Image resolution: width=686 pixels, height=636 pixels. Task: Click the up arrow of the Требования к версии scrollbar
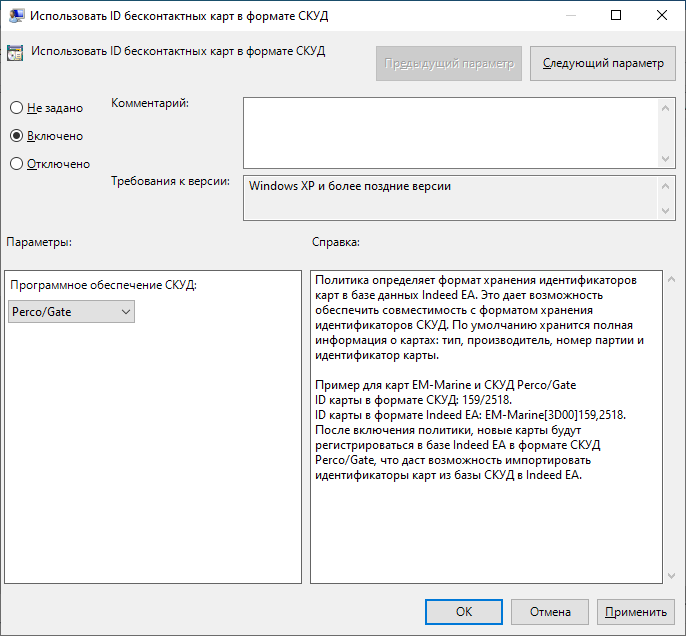click(x=666, y=186)
